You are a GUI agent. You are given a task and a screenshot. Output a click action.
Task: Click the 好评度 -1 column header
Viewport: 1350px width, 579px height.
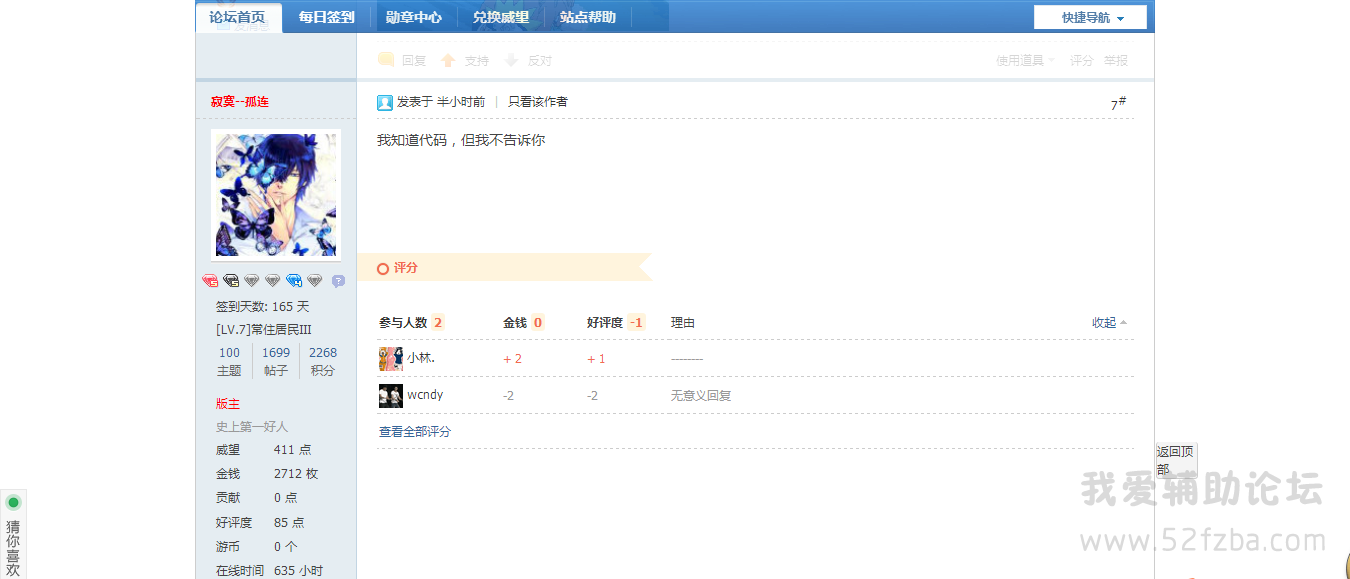tap(616, 322)
